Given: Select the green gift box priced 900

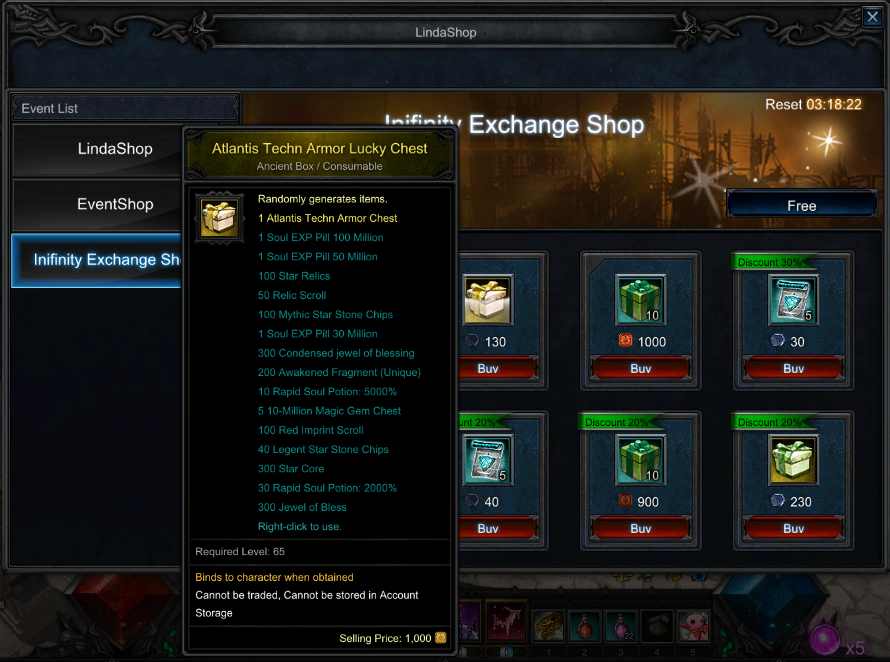Looking at the screenshot, I should pos(640,460).
